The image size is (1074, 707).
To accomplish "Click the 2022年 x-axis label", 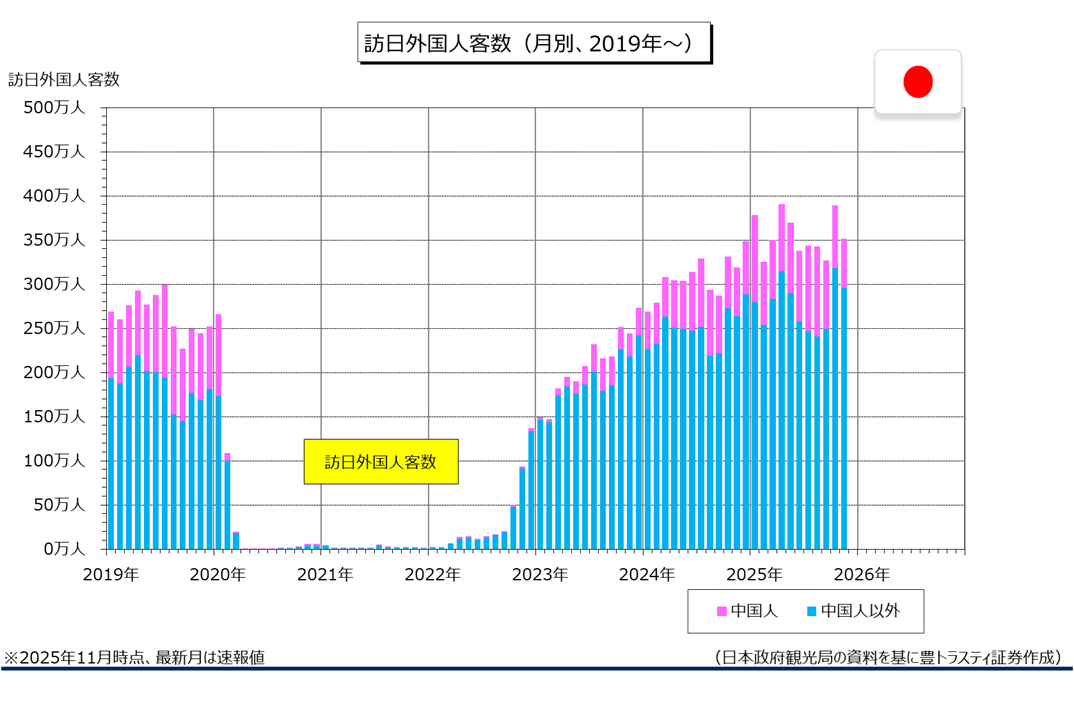I will [432, 575].
